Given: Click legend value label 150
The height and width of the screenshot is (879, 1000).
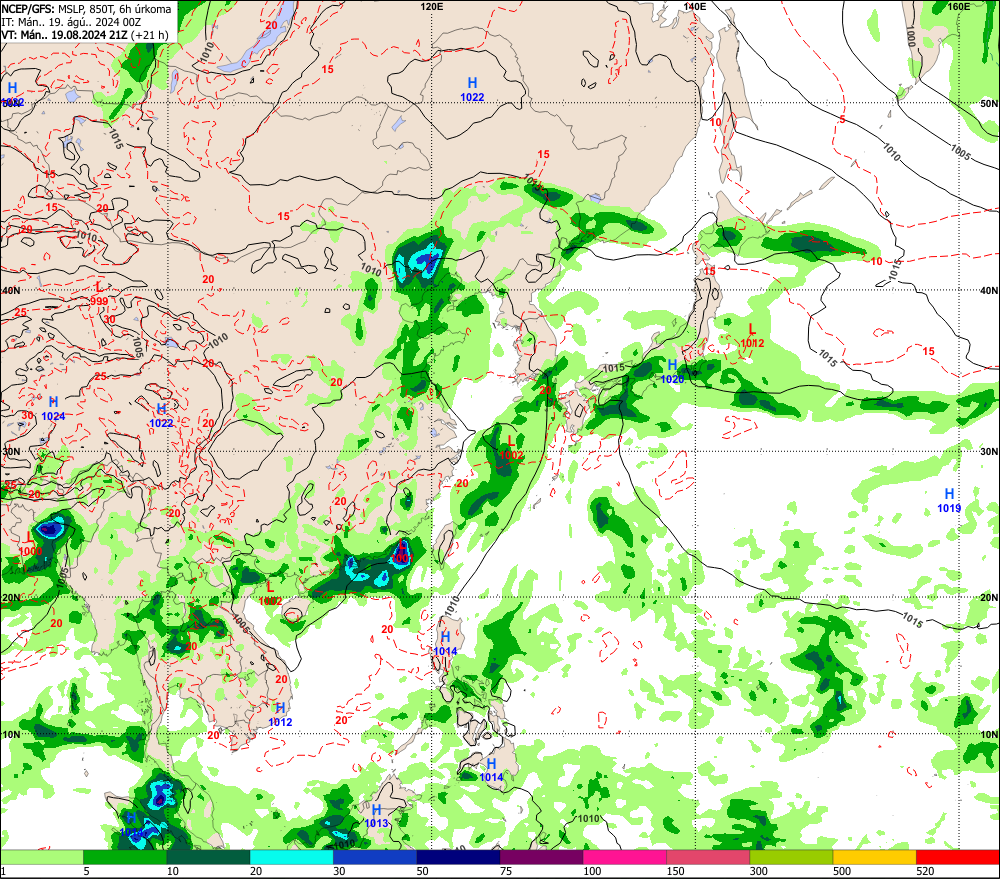Looking at the screenshot, I should click(675, 871).
